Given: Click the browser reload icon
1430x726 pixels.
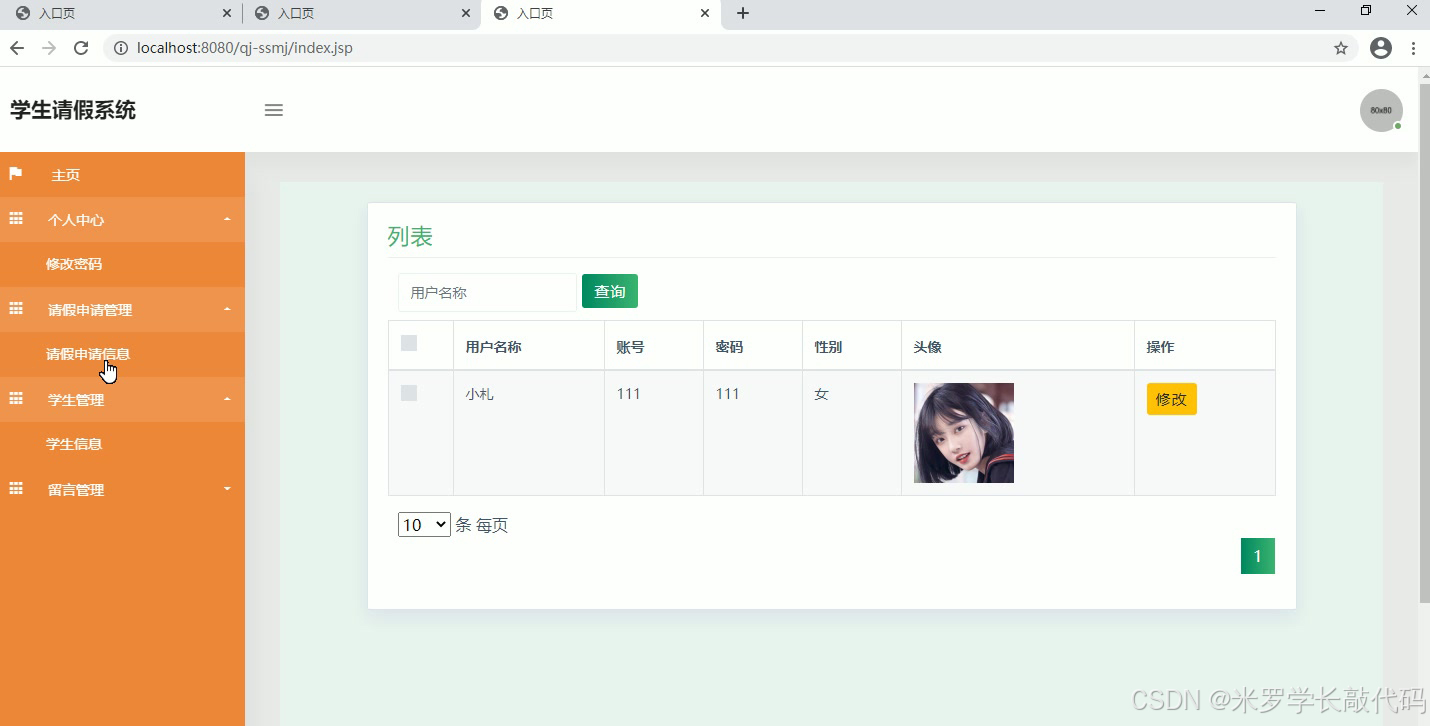Looking at the screenshot, I should (x=81, y=47).
